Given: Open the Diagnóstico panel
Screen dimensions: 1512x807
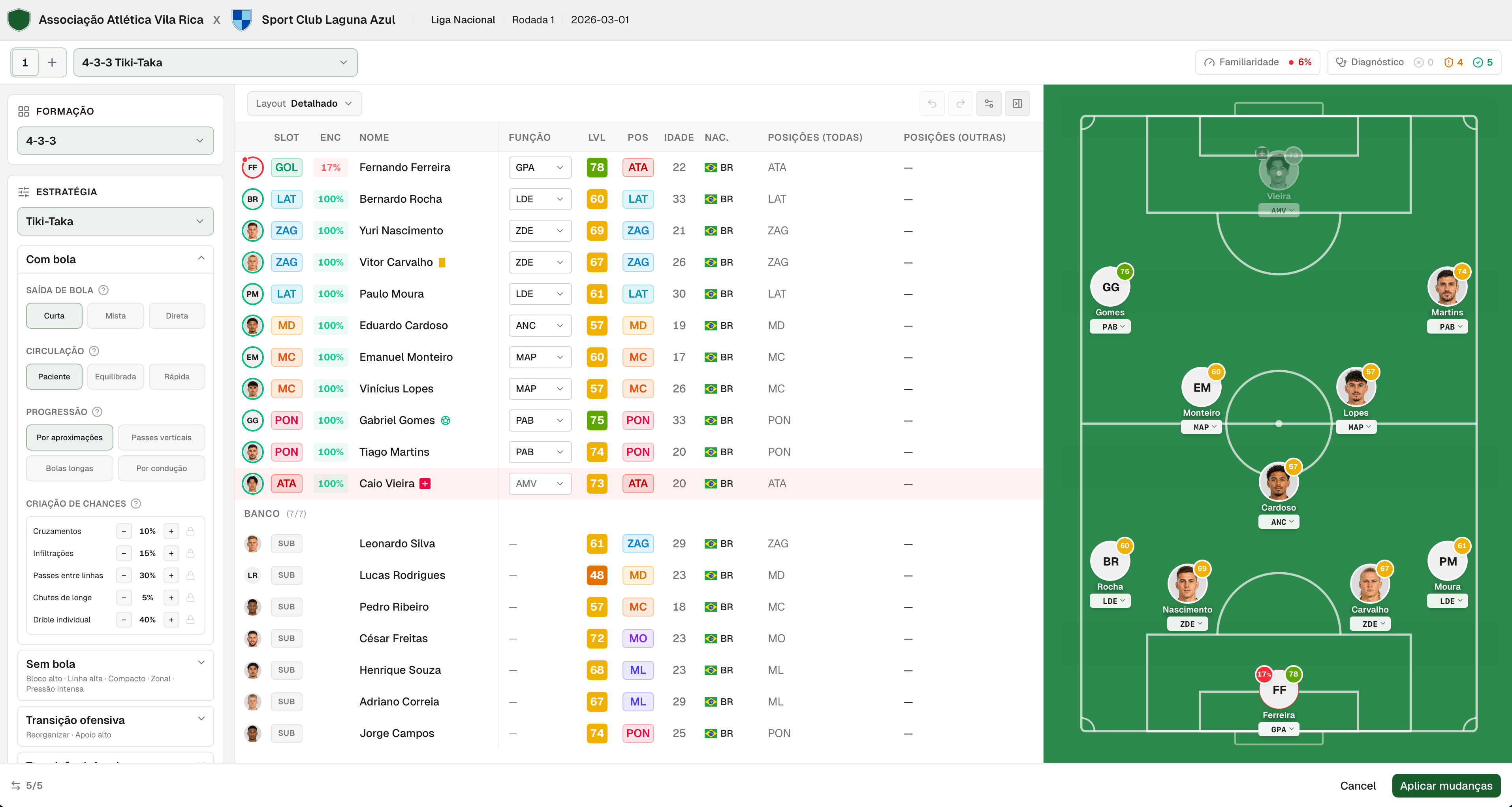Looking at the screenshot, I should (x=1413, y=62).
